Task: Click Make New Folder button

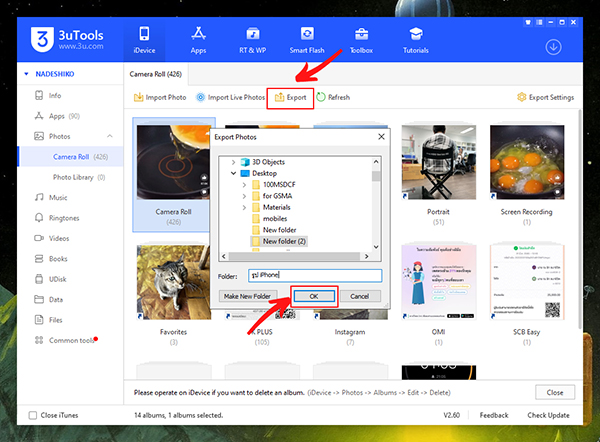Action: click(247, 296)
